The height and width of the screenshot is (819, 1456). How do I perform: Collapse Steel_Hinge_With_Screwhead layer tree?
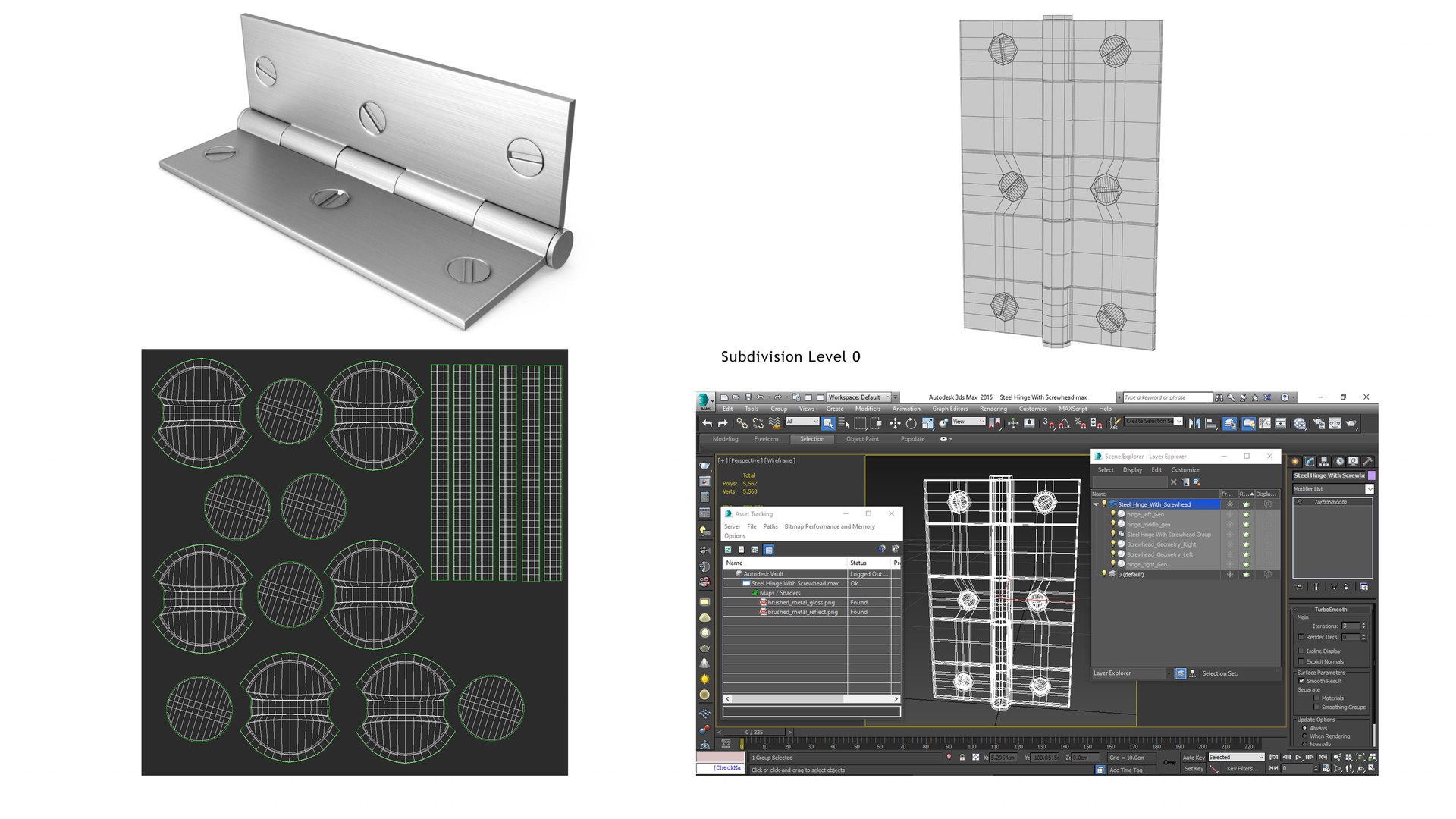click(1096, 504)
